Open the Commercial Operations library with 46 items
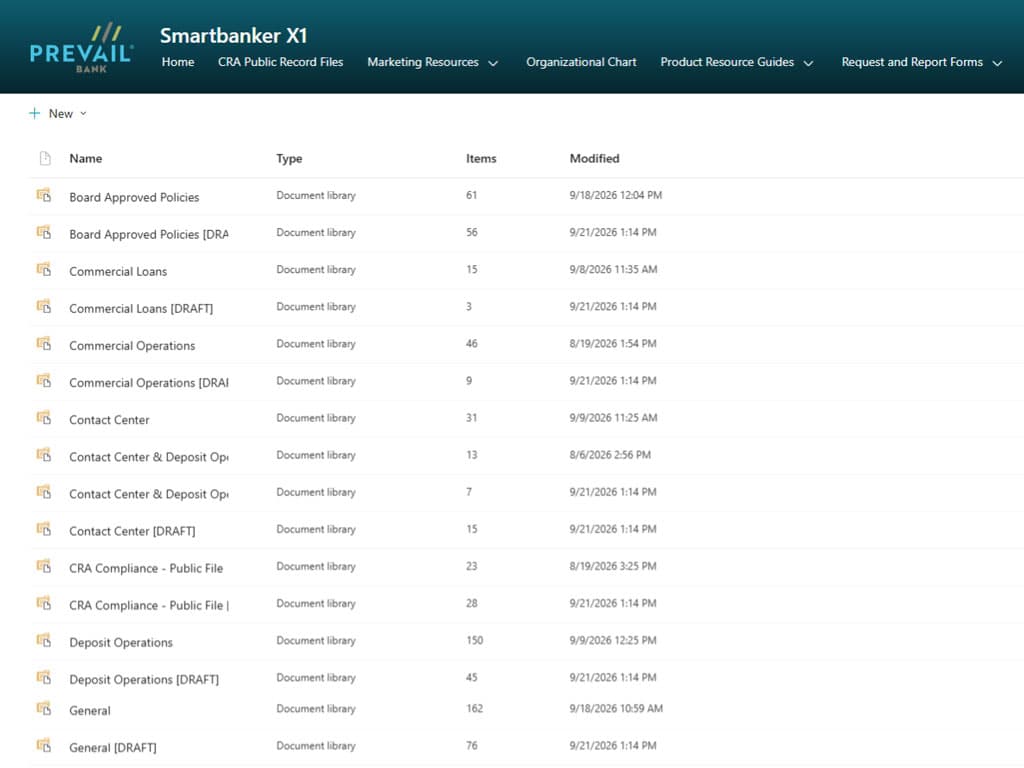The width and height of the screenshot is (1024, 768). point(132,345)
